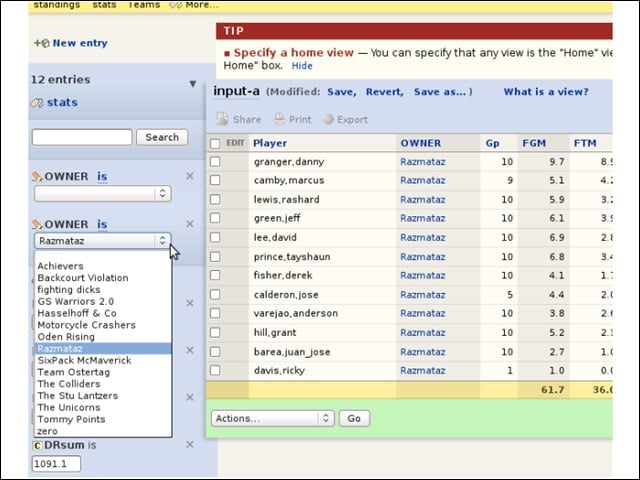Sort by the Gp column header
Viewport: 640px width, 480px height.
492,143
